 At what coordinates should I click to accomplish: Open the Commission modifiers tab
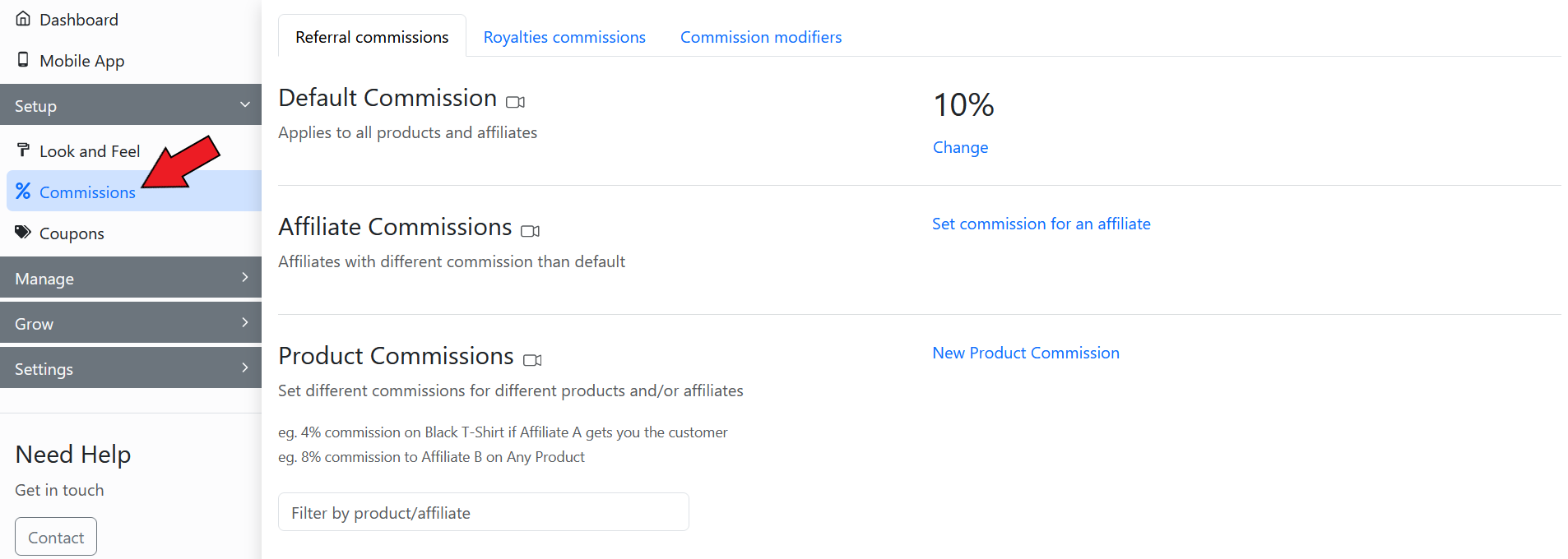tap(761, 37)
